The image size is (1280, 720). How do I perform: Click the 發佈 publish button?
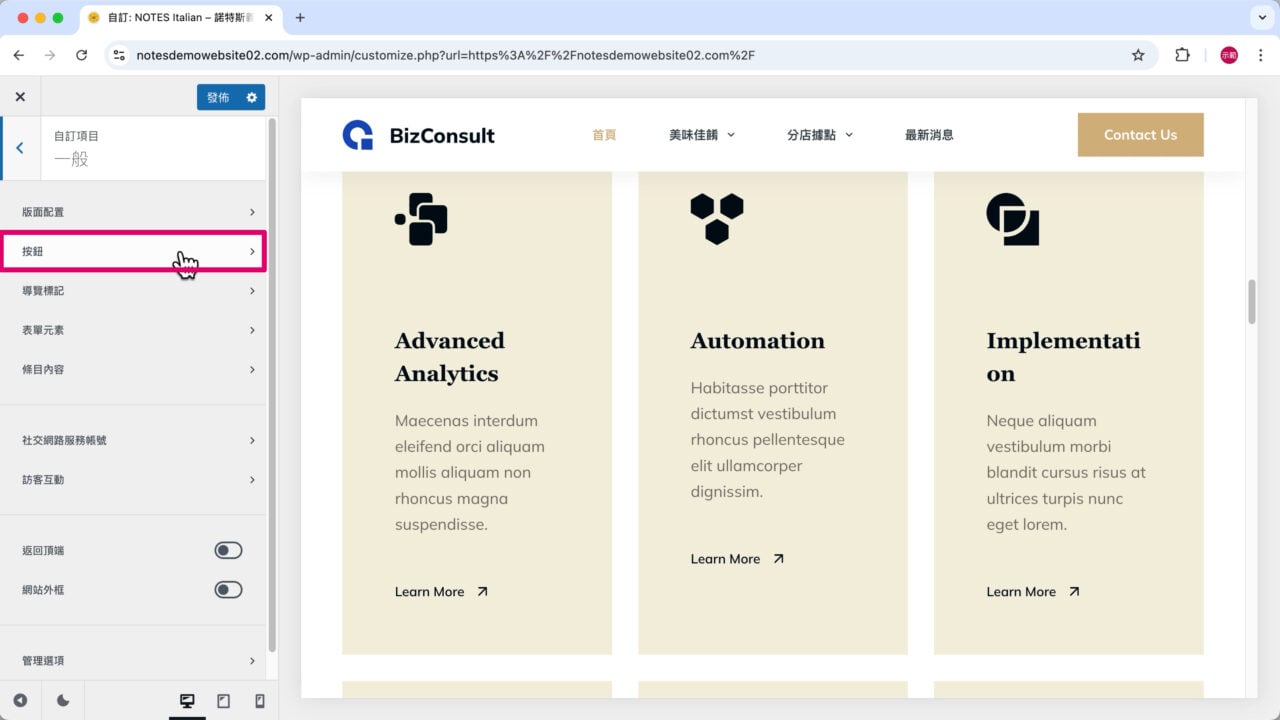coord(218,97)
